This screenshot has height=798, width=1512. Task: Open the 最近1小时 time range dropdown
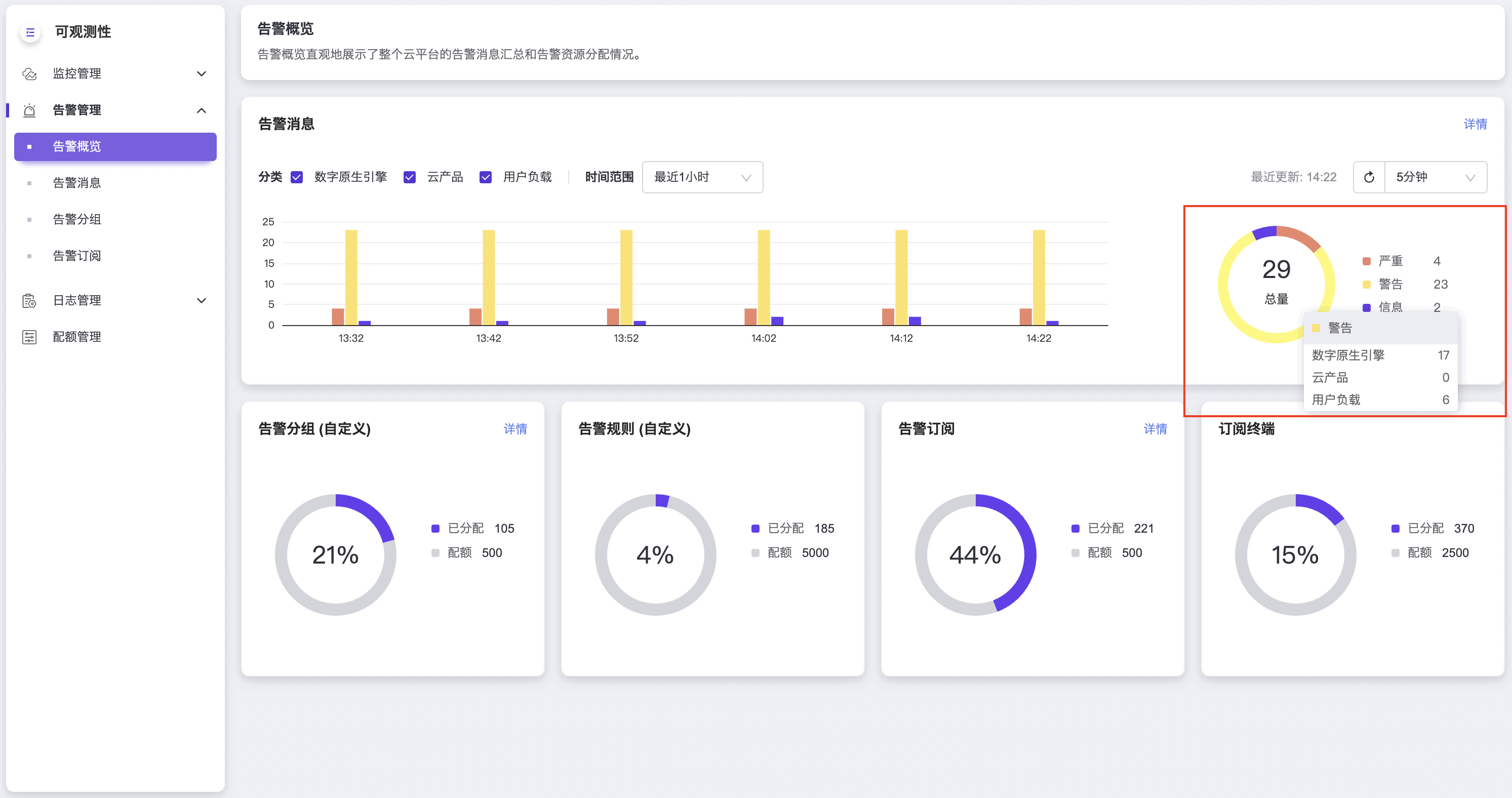[702, 177]
